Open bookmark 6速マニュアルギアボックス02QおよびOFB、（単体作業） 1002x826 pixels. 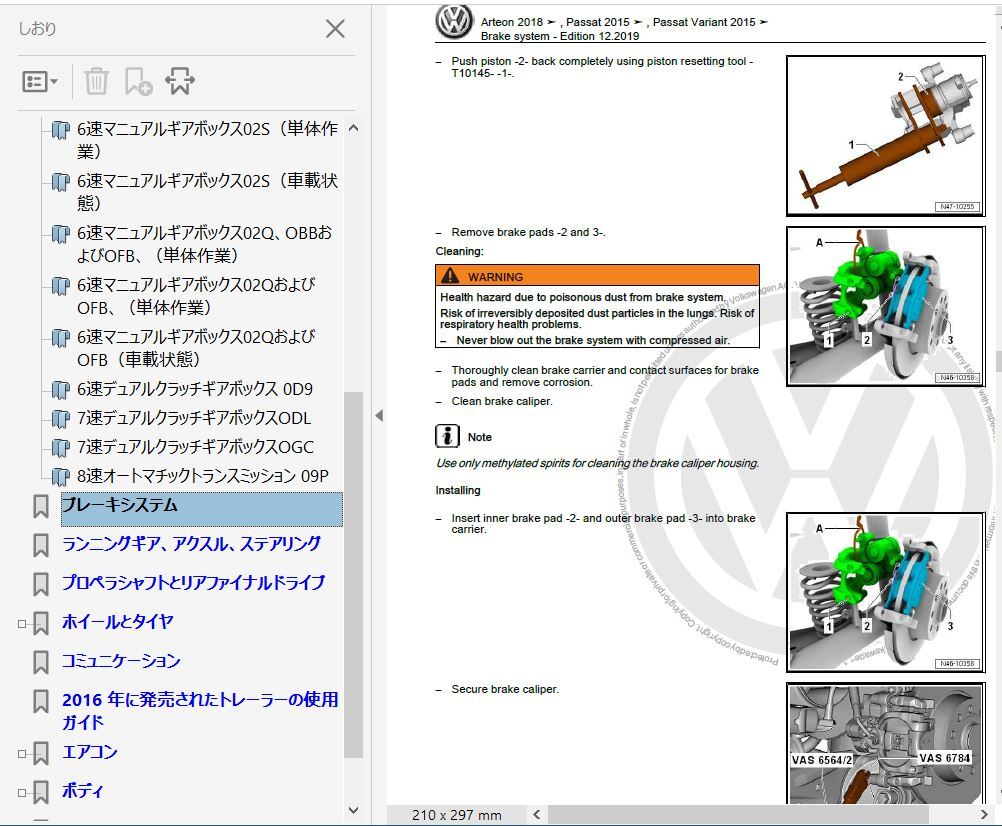(196, 296)
